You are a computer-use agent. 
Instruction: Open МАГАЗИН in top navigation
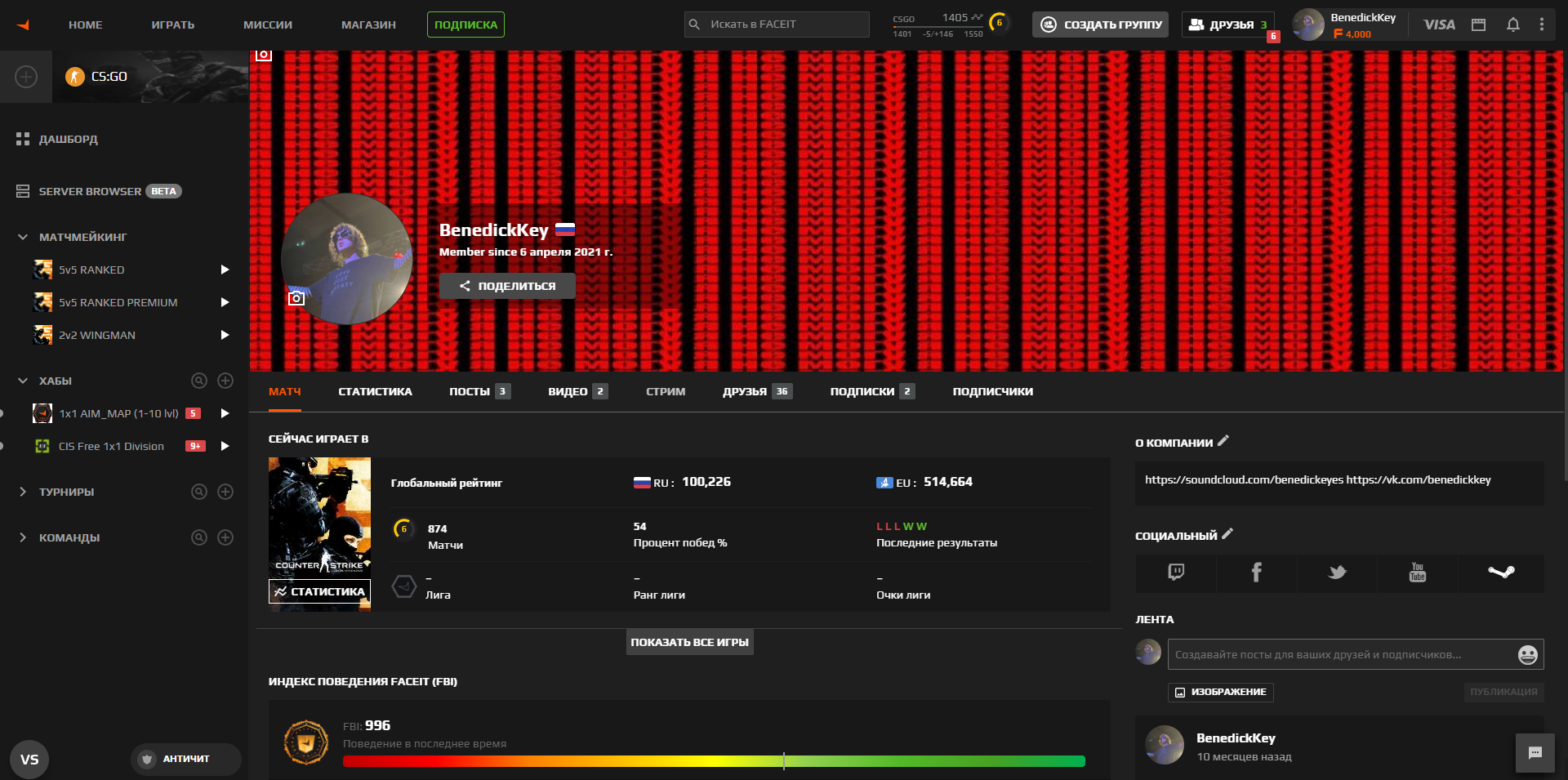(x=368, y=25)
